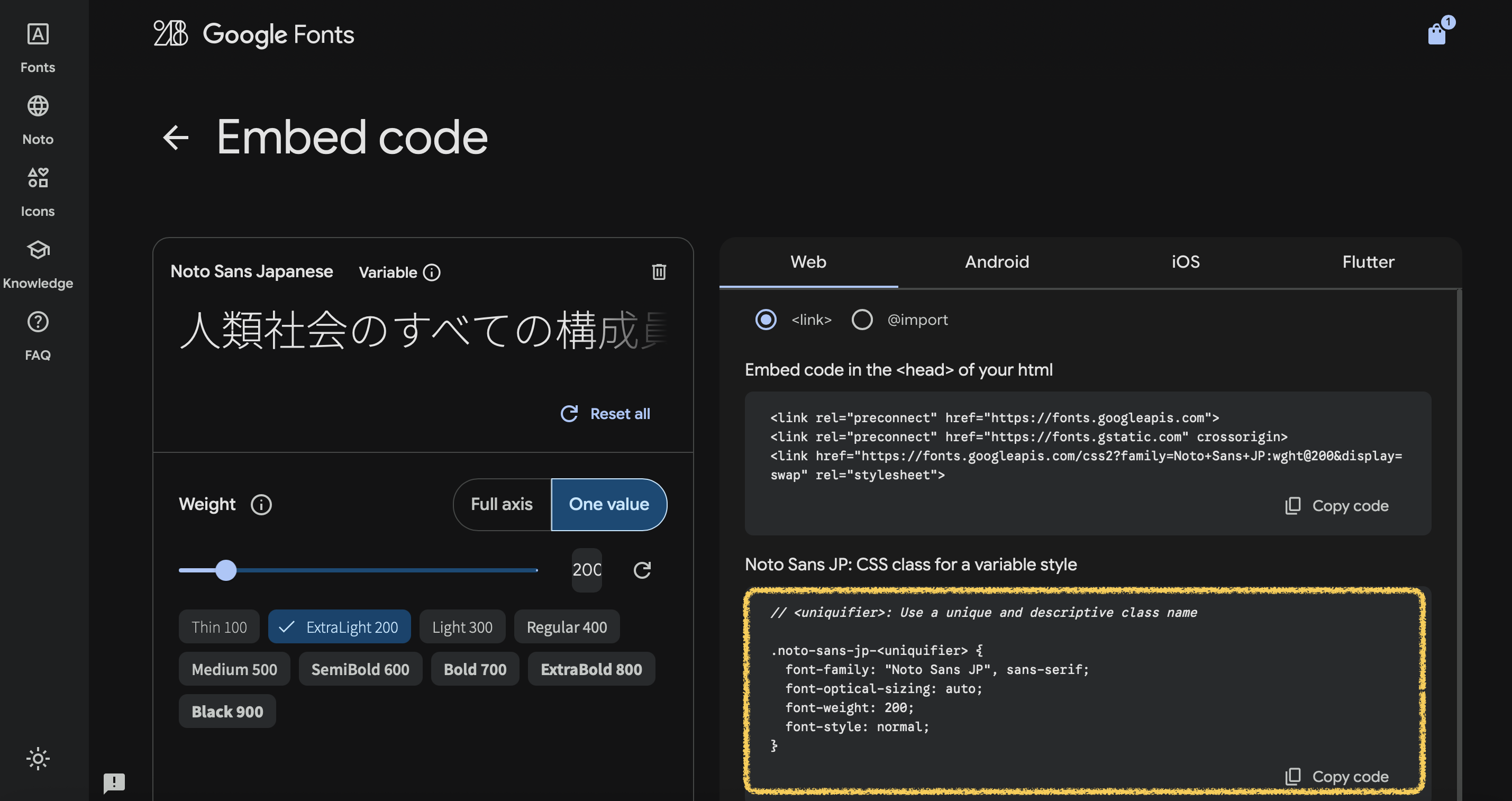The height and width of the screenshot is (801, 1512).
Task: Select the @import radio button
Action: 862,320
